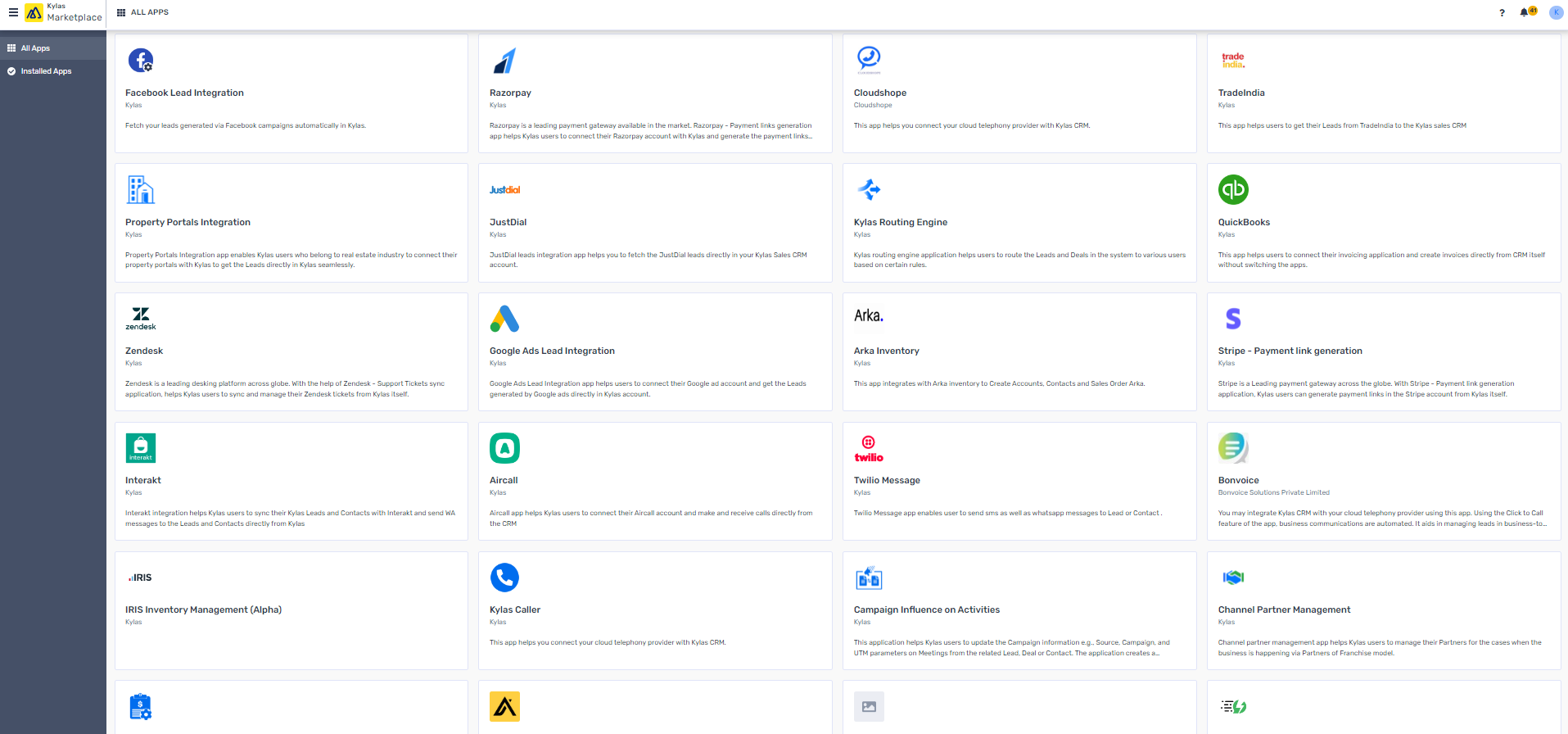
Task: Click the list-lightning icon in bottom row
Action: (x=1233, y=706)
